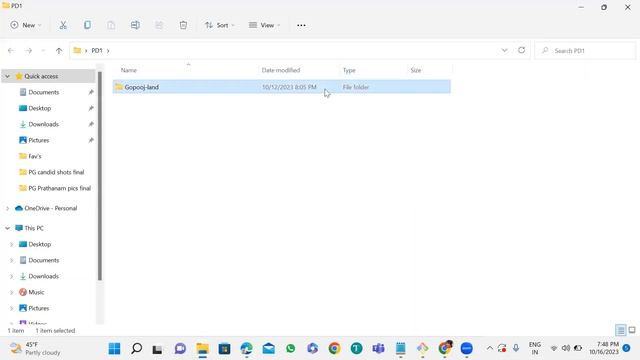This screenshot has height=360, width=640.
Task: Open the microphone tray icon
Action: (x=516, y=348)
